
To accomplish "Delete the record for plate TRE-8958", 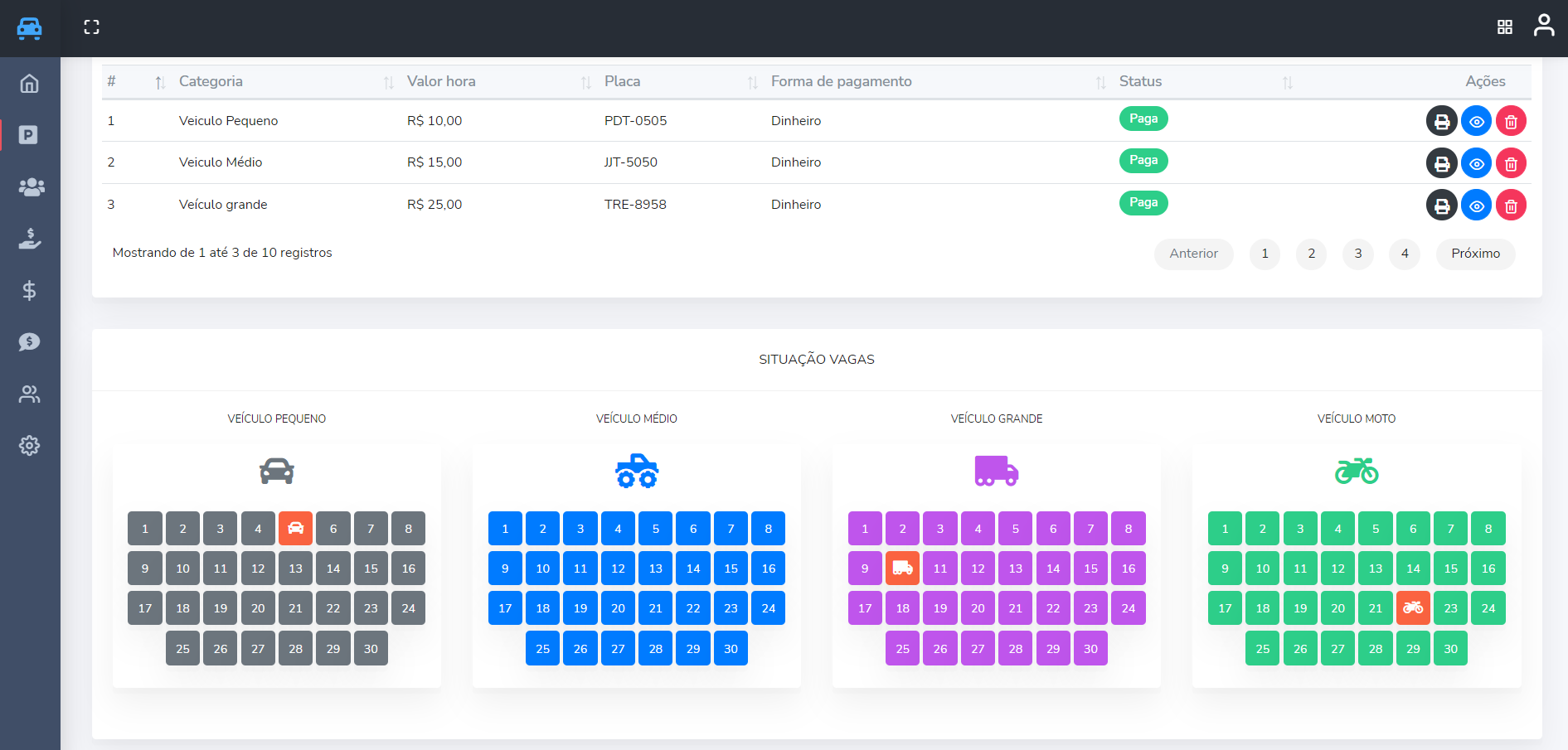I will click(1511, 205).
